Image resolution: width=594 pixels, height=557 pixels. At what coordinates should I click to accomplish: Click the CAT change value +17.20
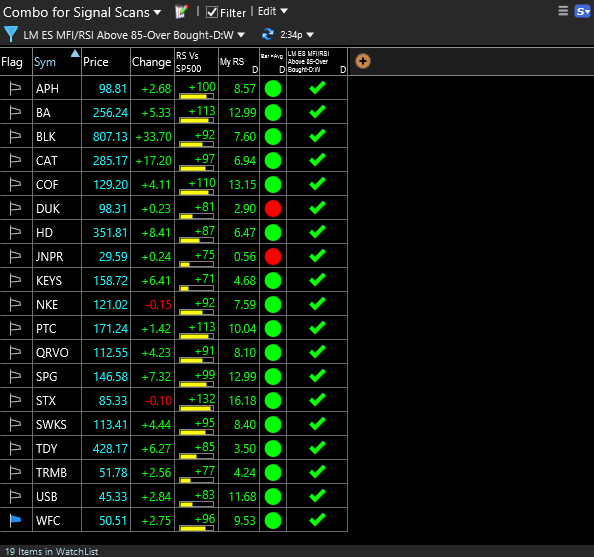click(x=153, y=161)
